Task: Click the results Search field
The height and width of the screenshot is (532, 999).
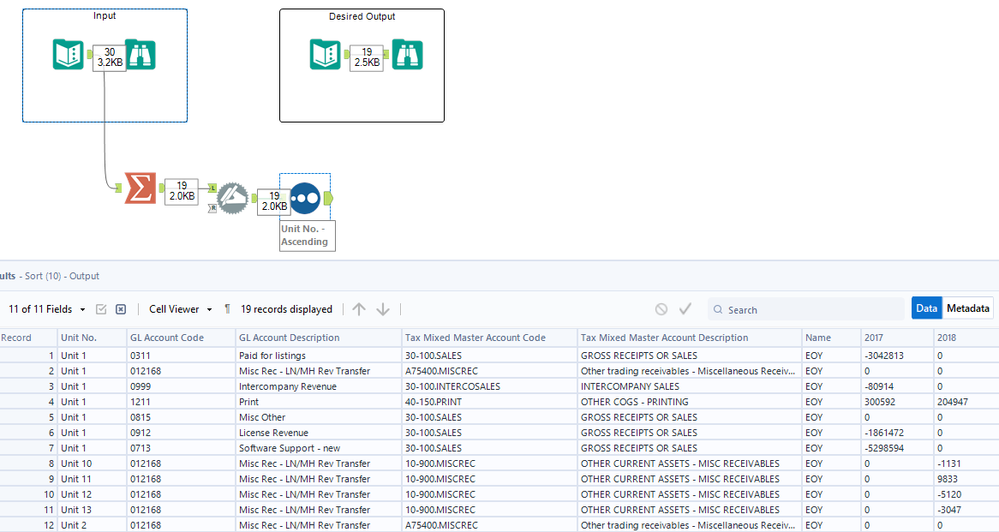Action: [806, 310]
